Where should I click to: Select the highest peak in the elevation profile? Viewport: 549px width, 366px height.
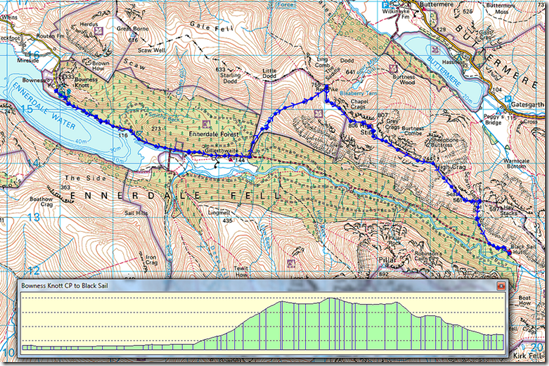point(331,298)
